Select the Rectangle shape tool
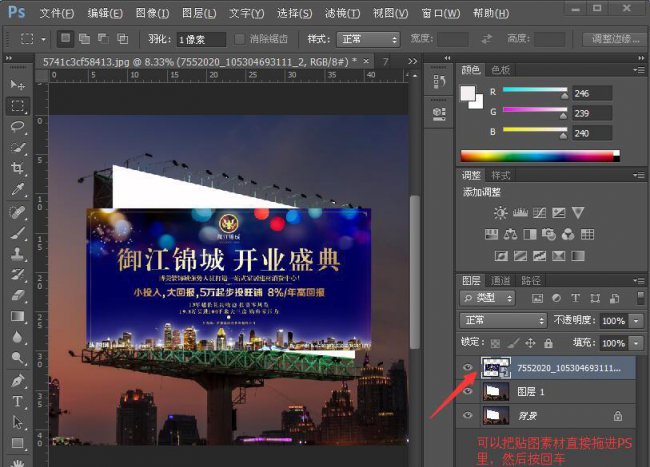Screen dimensions: 650x467 click(x=17, y=443)
